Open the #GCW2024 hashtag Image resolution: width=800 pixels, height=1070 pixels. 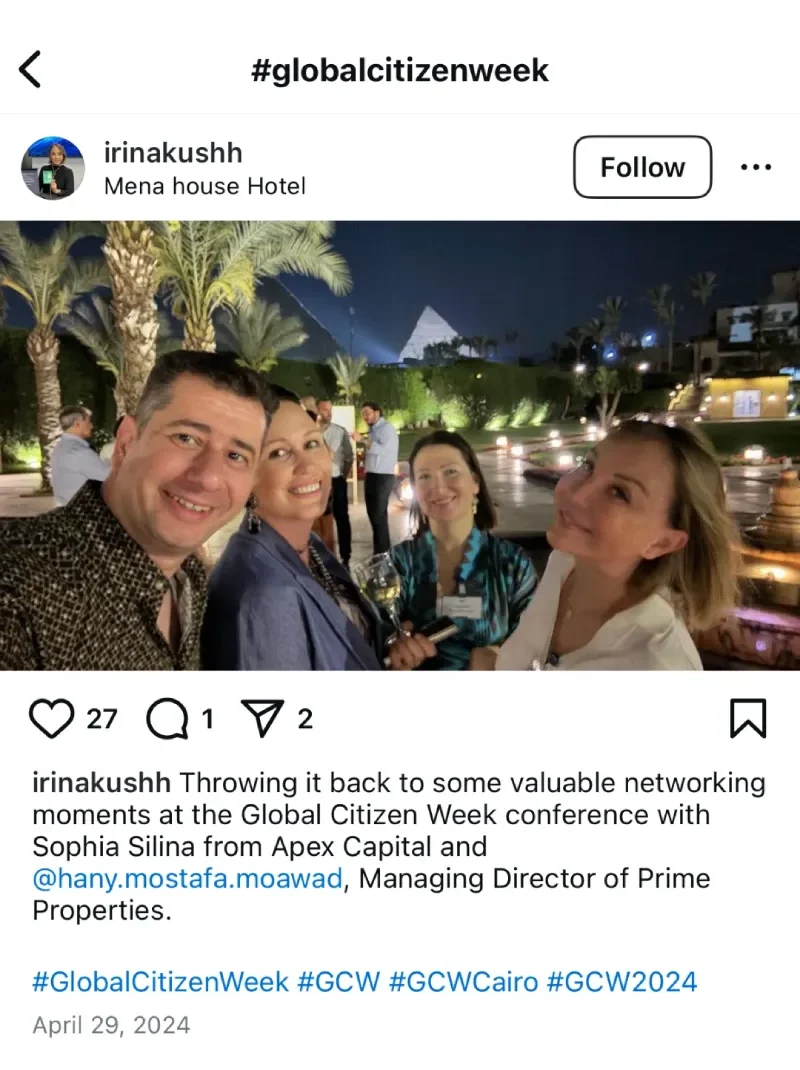pyautogui.click(x=622, y=982)
